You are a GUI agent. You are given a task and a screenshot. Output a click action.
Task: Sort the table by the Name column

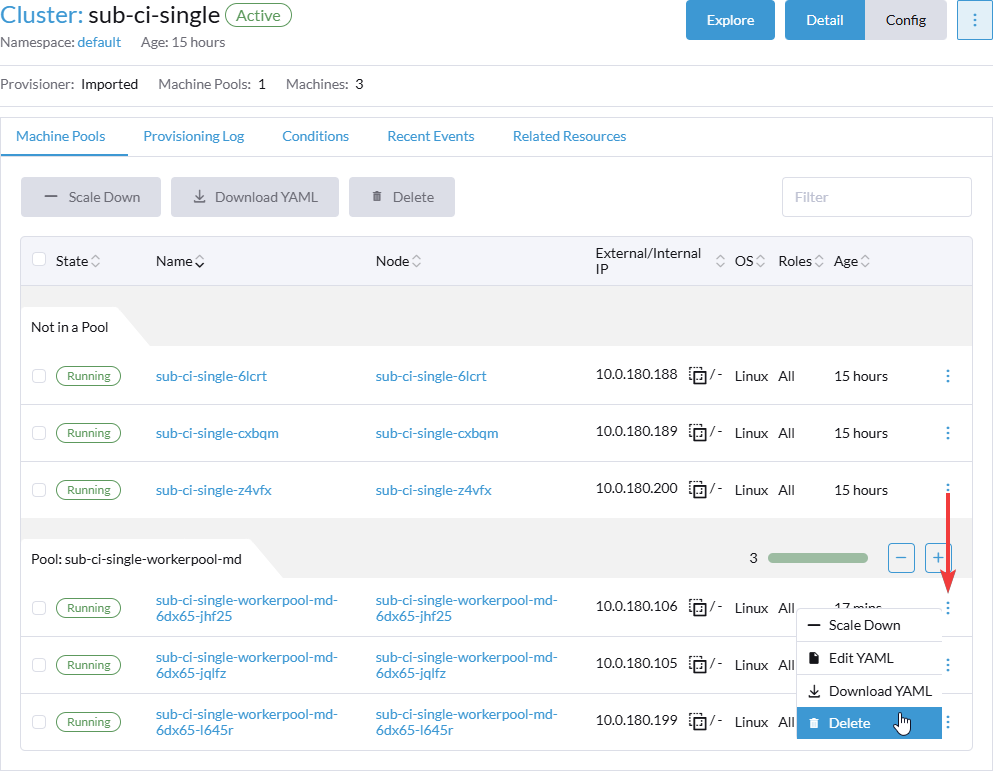(x=180, y=261)
